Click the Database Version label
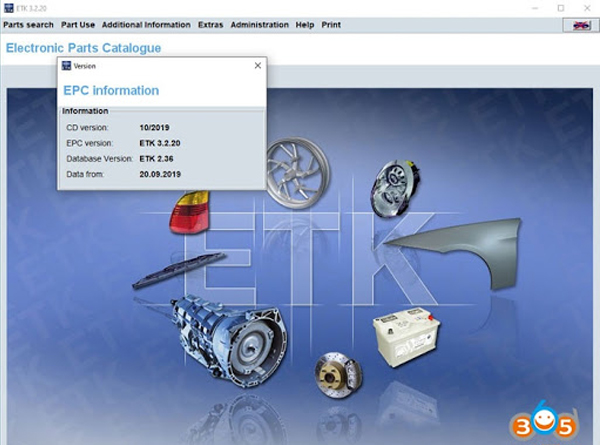 [x=99, y=159]
